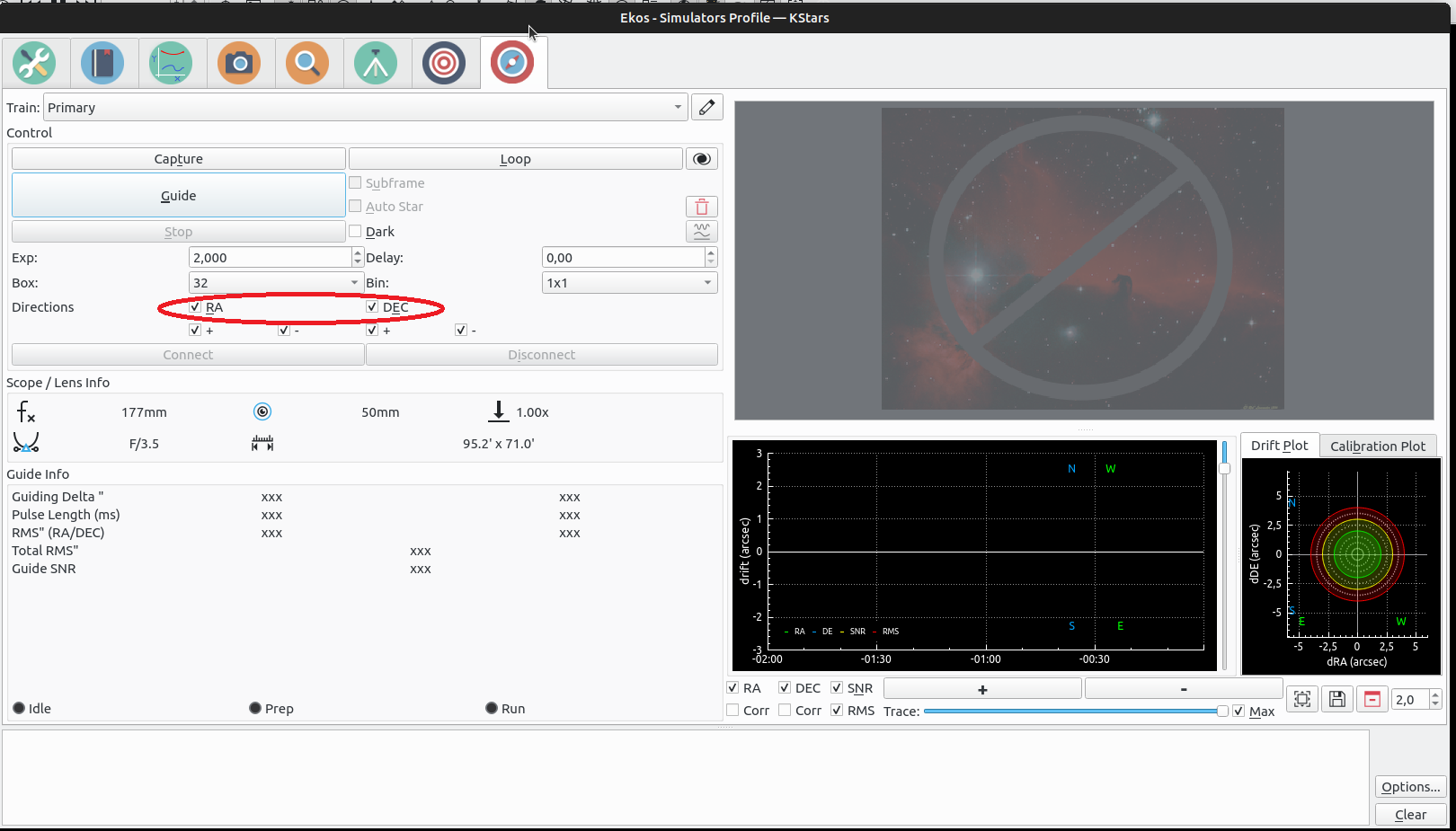Open the Align module target icon
Image resolution: width=1456 pixels, height=831 pixels.
coord(444,63)
